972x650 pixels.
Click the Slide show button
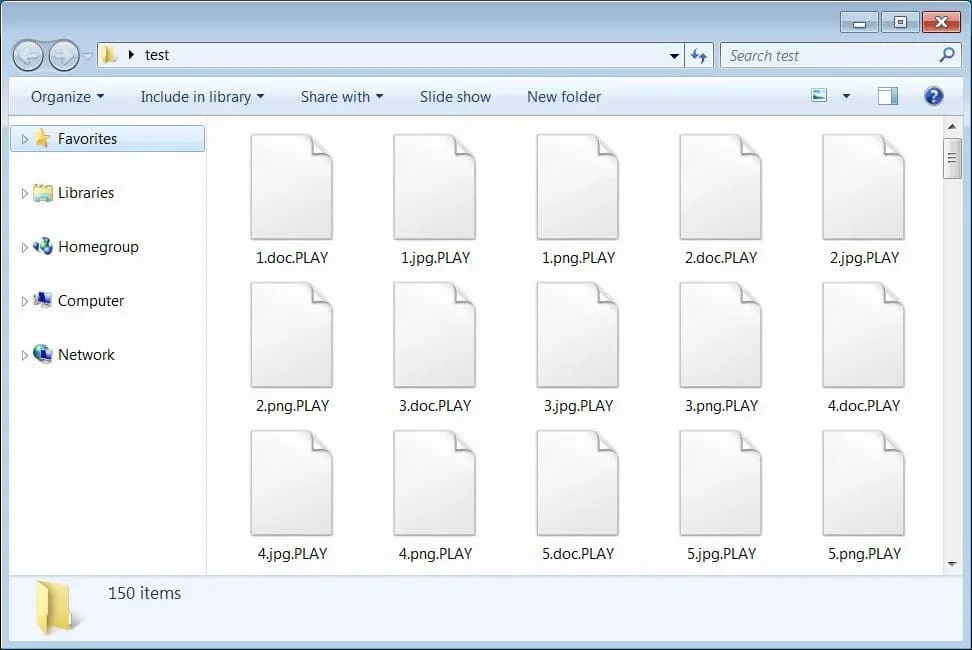coord(455,97)
